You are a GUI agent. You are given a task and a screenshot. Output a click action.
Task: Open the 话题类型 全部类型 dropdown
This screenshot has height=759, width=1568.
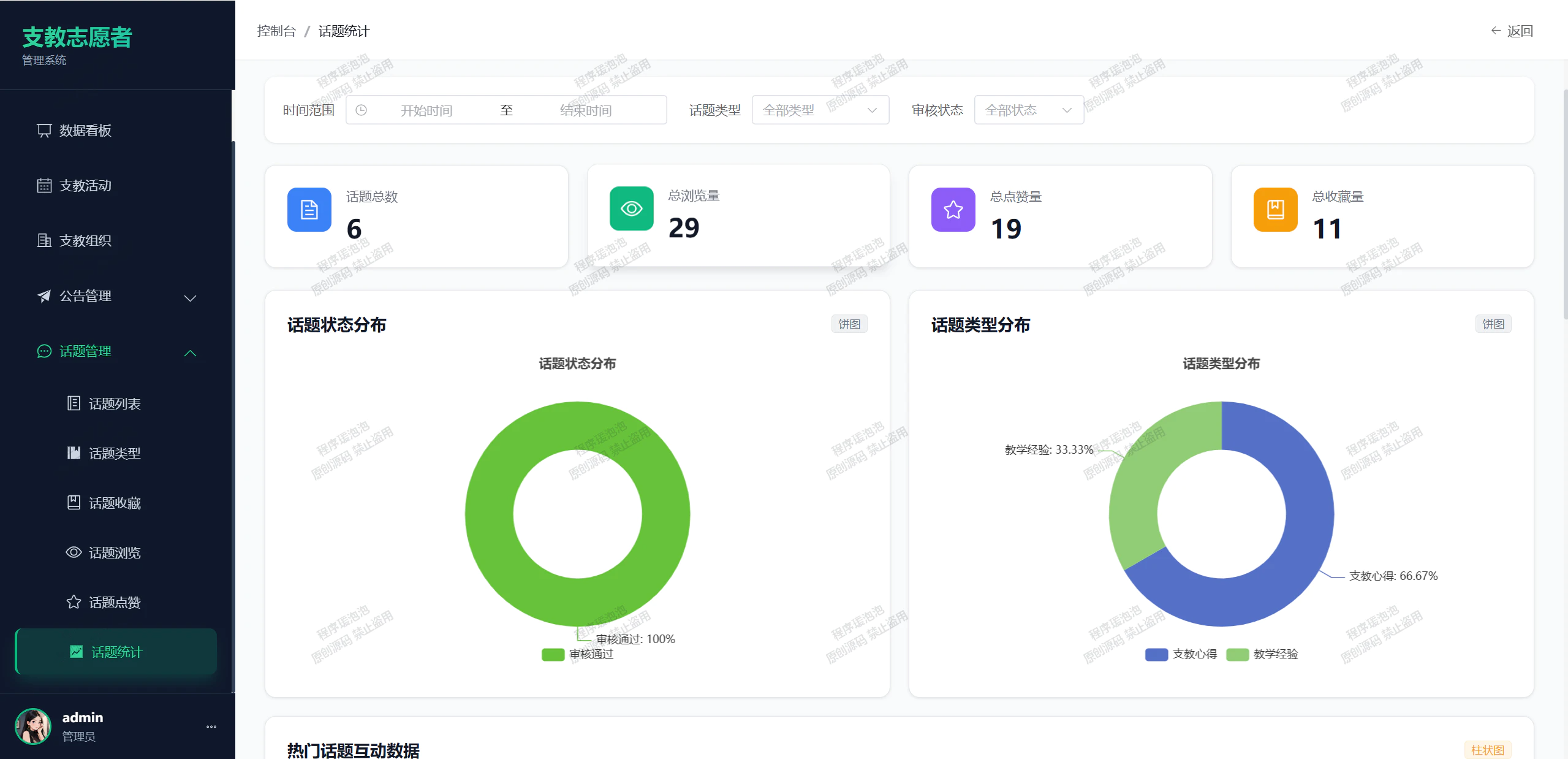tap(820, 110)
